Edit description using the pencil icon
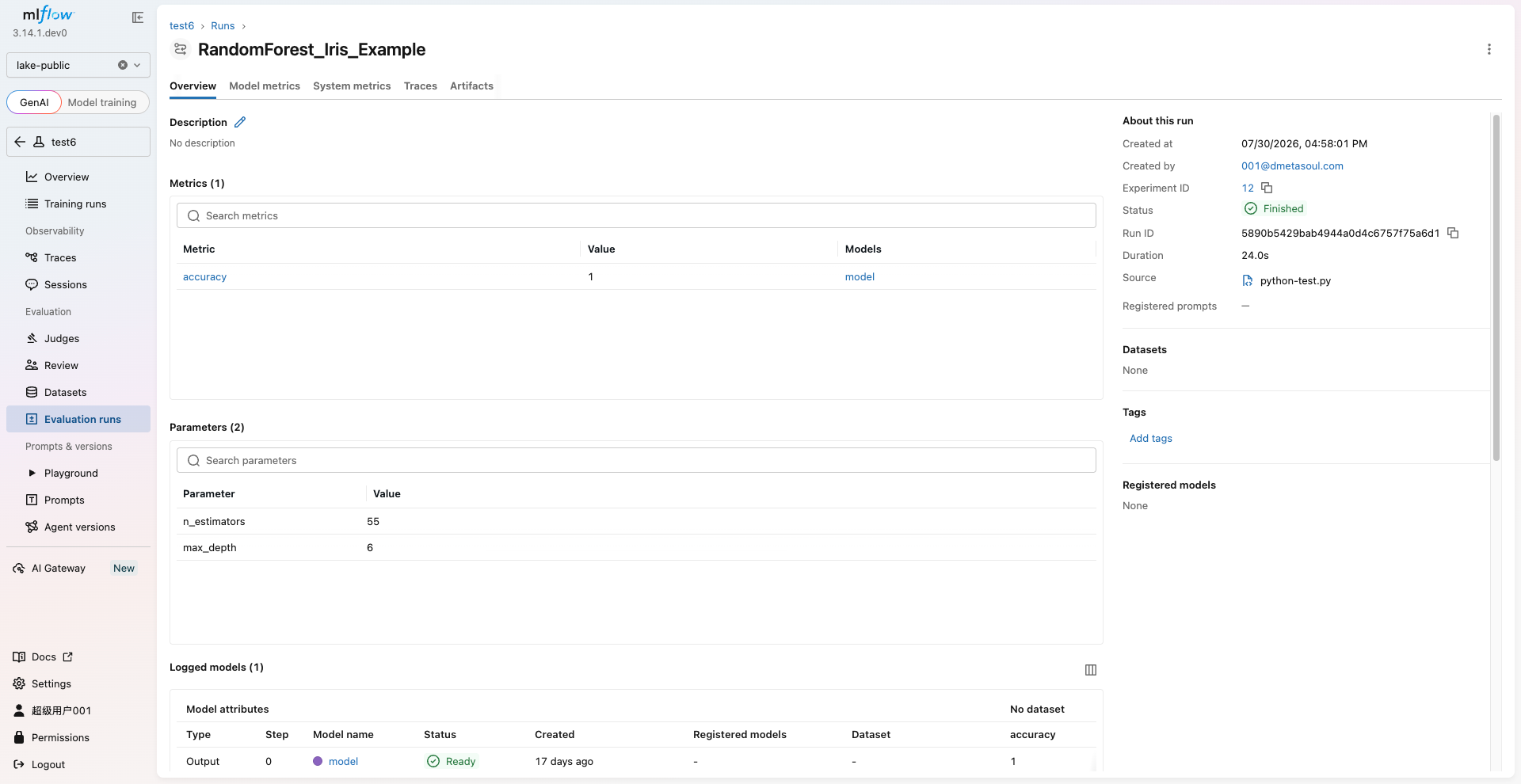This screenshot has width=1521, height=784. (x=240, y=122)
